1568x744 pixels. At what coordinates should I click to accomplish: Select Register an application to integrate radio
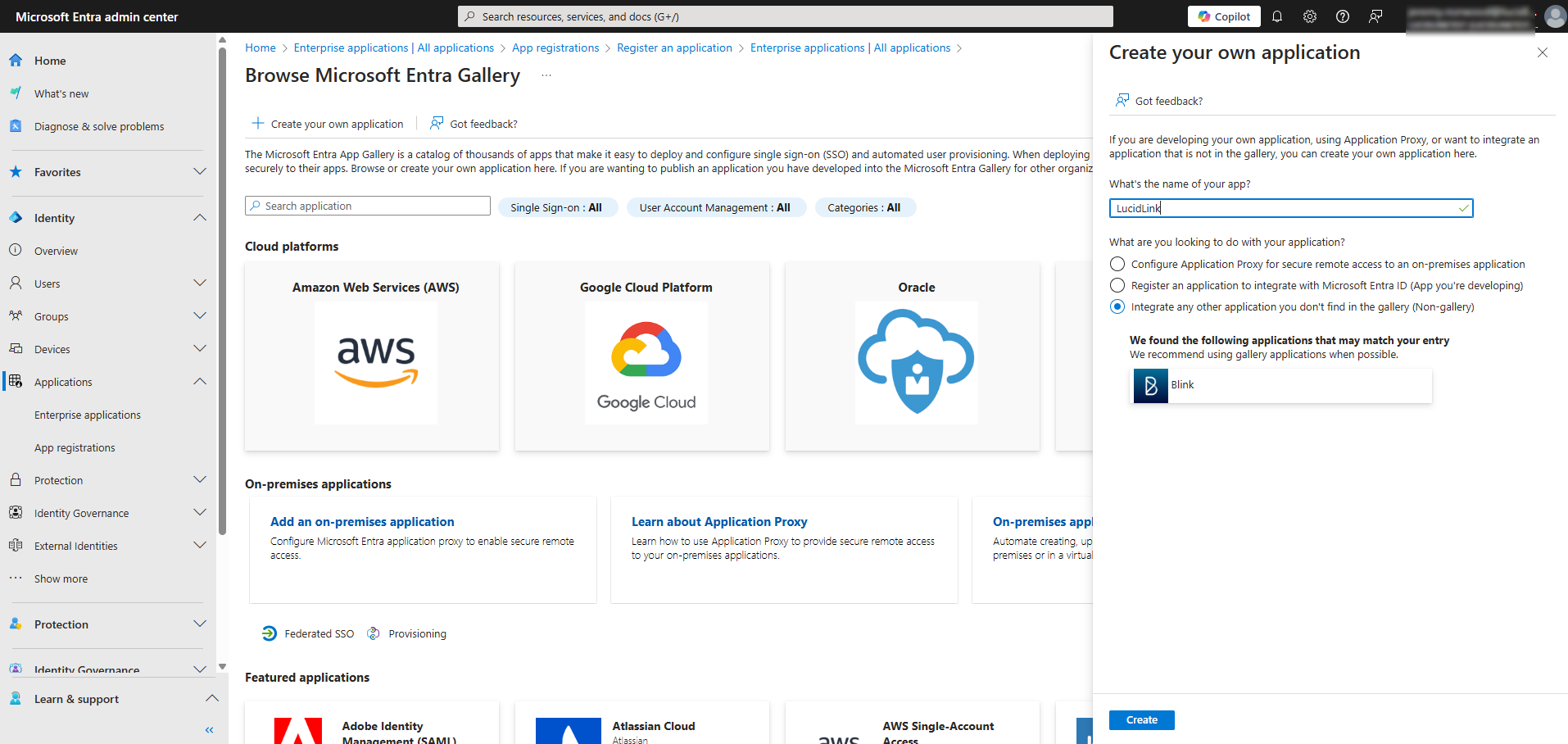[1117, 285]
